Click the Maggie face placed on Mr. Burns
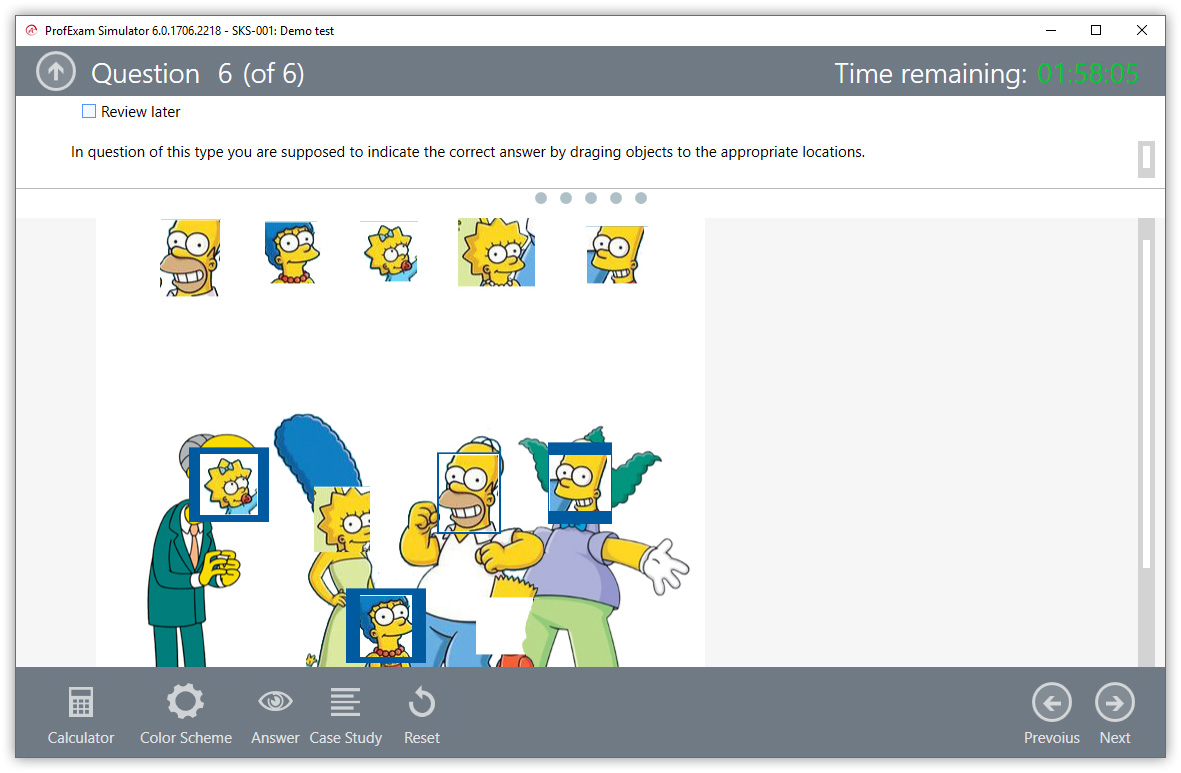This screenshot has width=1181, height=773. coord(229,484)
